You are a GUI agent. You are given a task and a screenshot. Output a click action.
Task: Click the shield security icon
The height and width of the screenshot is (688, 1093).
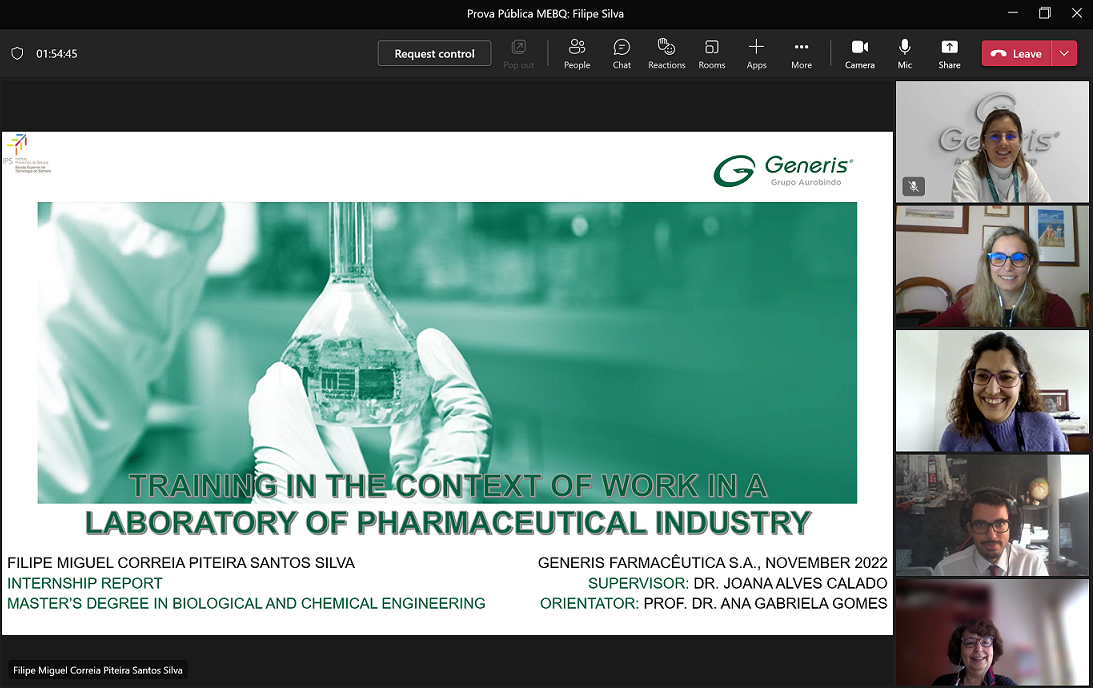17,54
